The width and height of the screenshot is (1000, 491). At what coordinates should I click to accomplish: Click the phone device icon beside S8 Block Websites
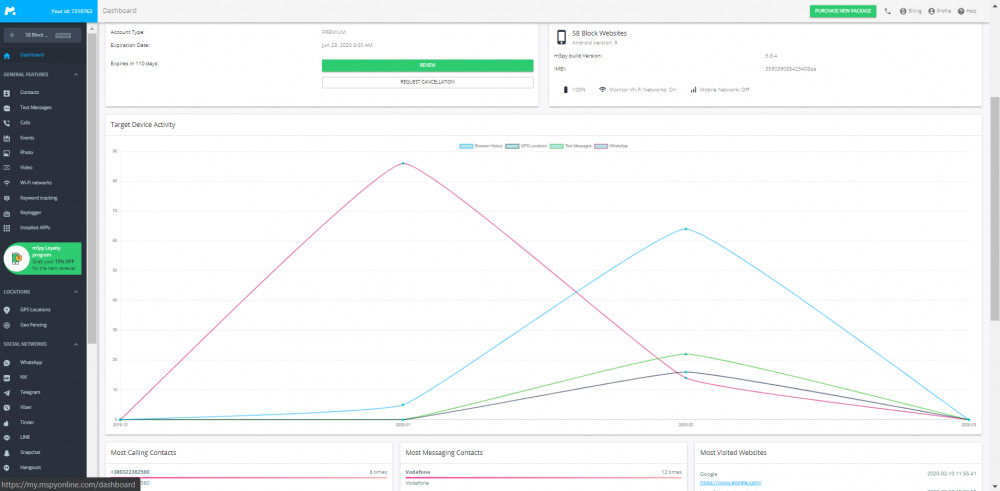point(561,37)
